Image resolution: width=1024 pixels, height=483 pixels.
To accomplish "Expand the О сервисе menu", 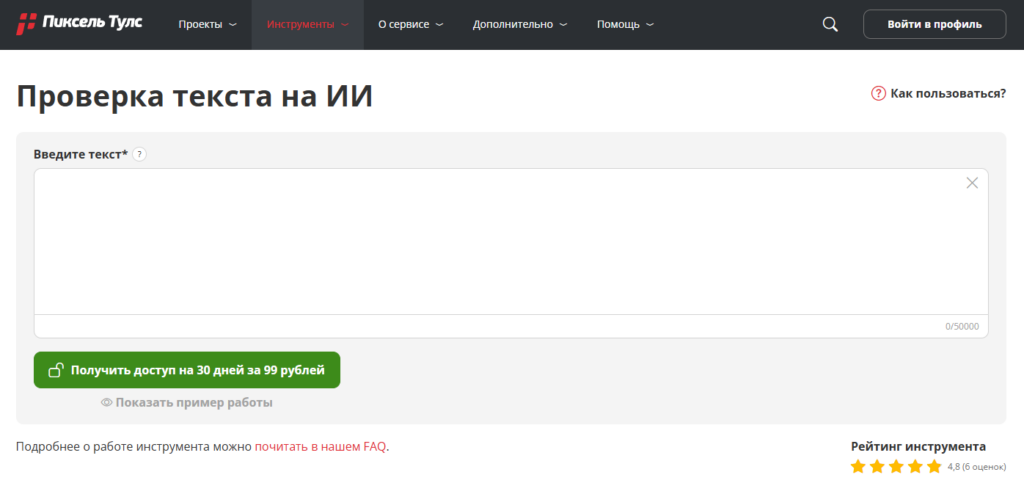I will click(411, 25).
